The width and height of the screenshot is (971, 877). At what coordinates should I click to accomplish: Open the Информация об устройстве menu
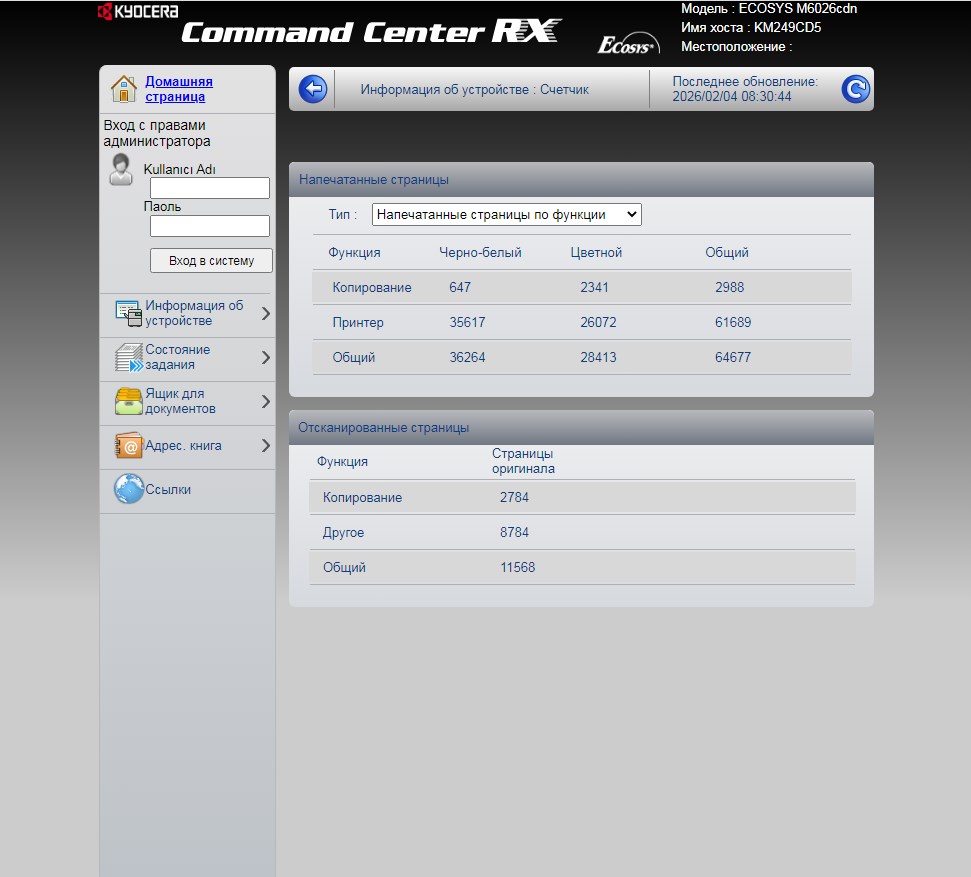(194, 313)
